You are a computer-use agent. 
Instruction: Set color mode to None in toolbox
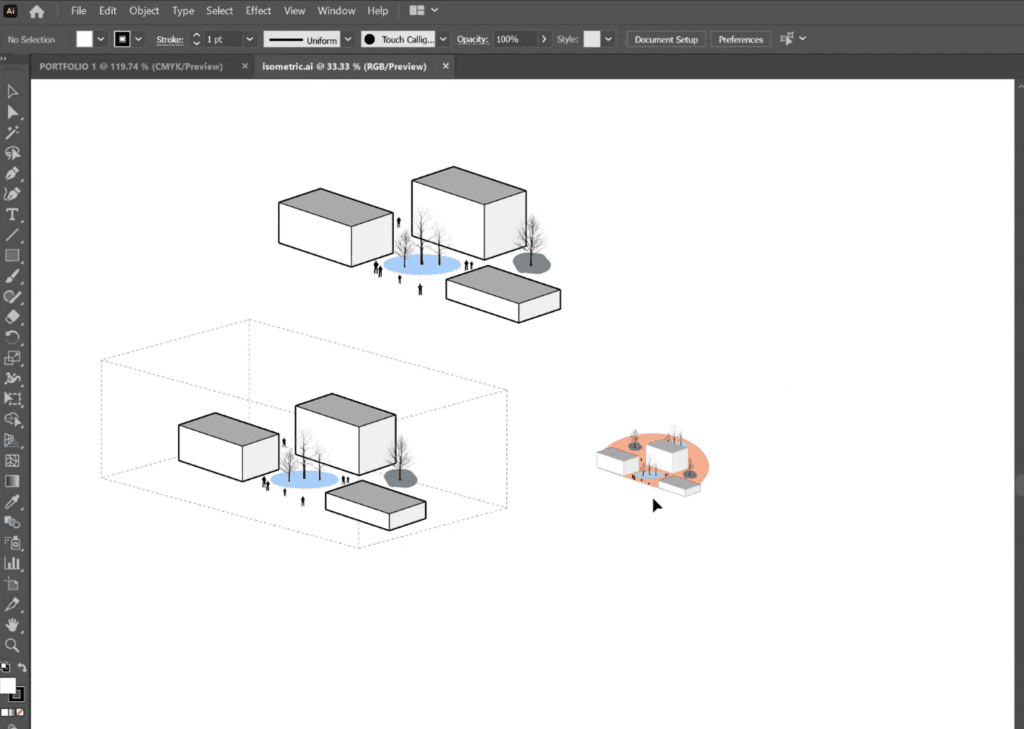pyautogui.click(x=20, y=712)
